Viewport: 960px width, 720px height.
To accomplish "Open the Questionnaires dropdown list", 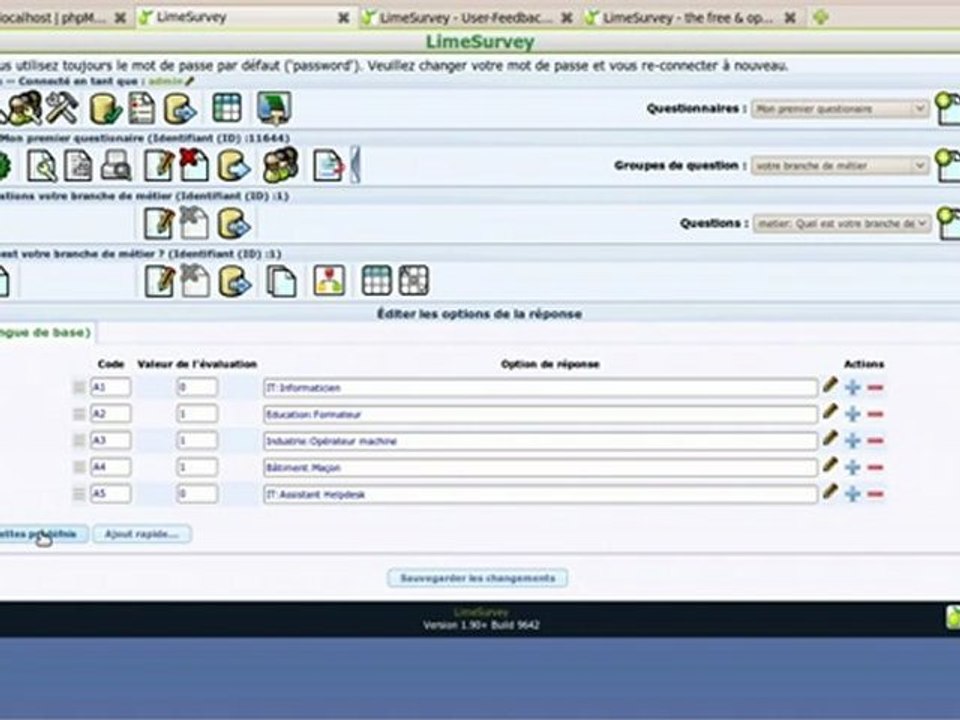I will tap(839, 109).
